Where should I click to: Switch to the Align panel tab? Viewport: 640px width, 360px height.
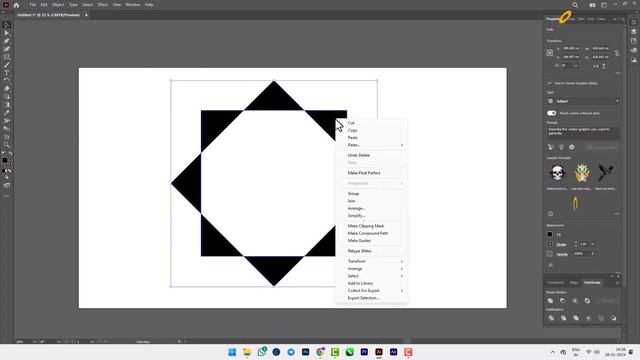[x=574, y=282]
